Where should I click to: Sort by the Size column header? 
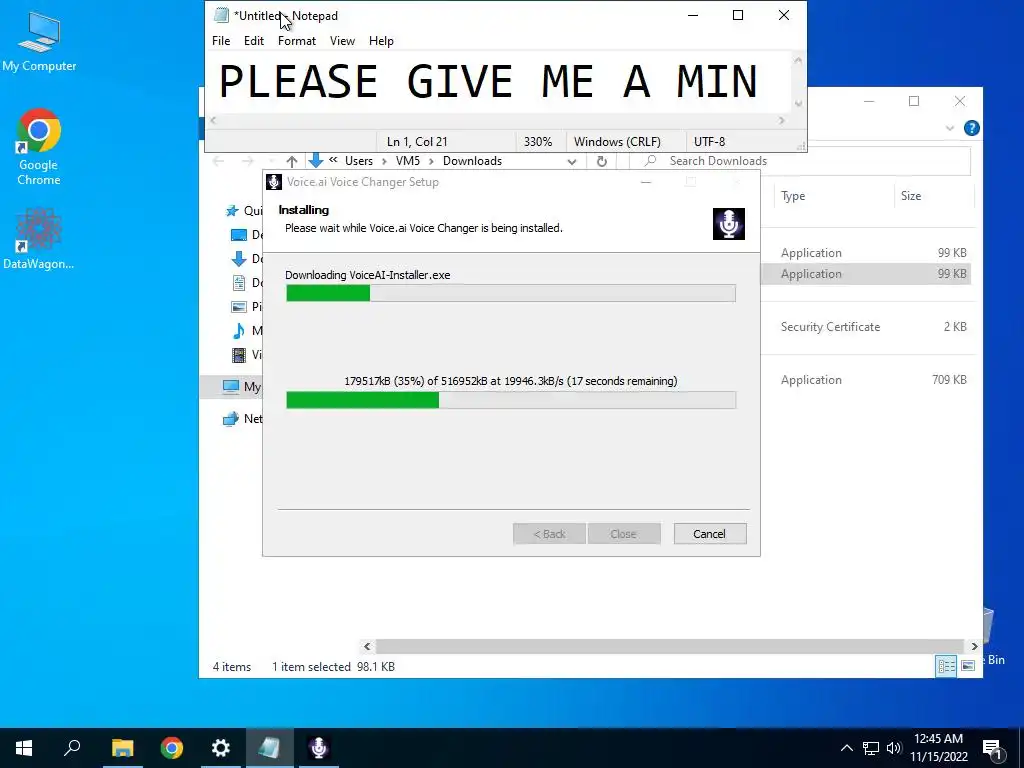tap(934, 196)
